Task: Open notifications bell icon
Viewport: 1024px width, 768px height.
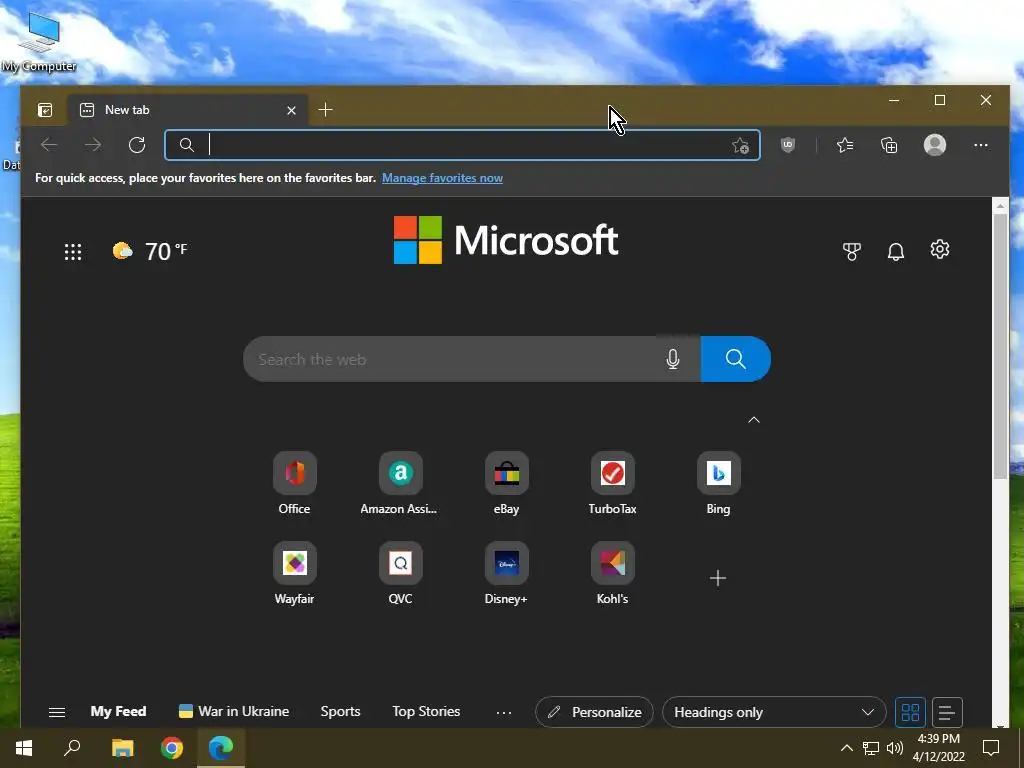Action: point(895,251)
